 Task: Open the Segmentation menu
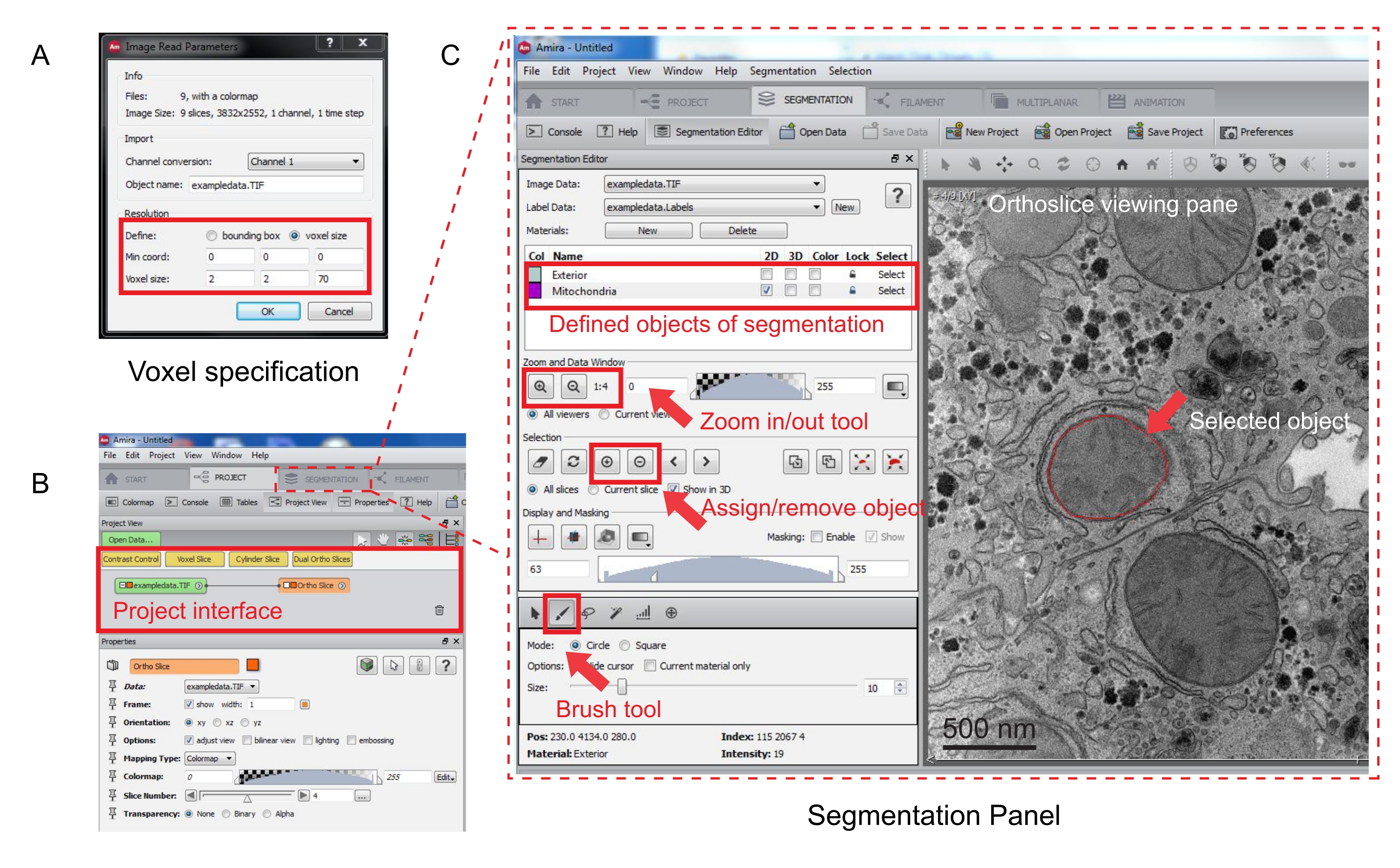(782, 71)
